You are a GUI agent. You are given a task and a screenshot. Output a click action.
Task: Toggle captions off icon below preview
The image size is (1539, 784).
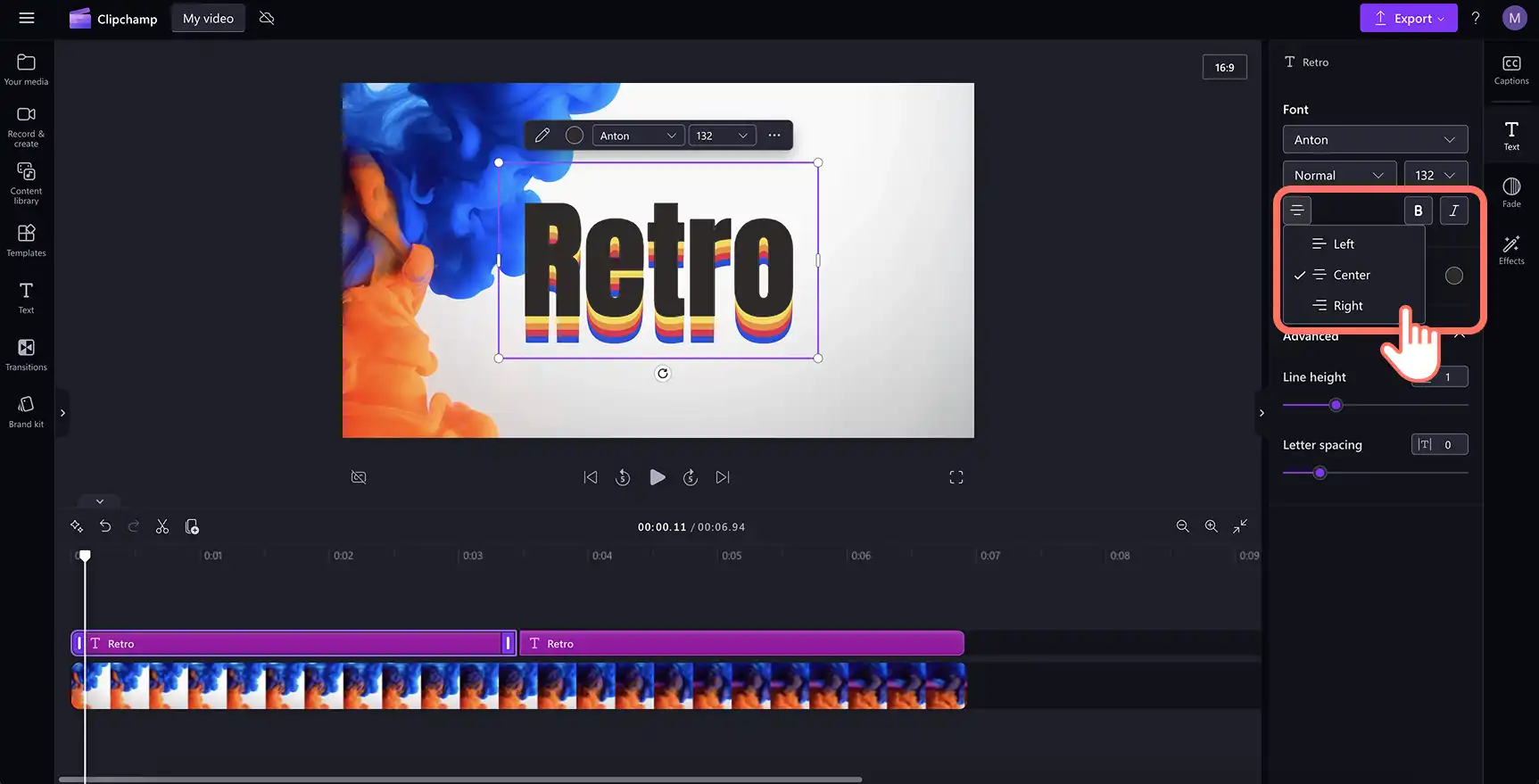coord(359,477)
